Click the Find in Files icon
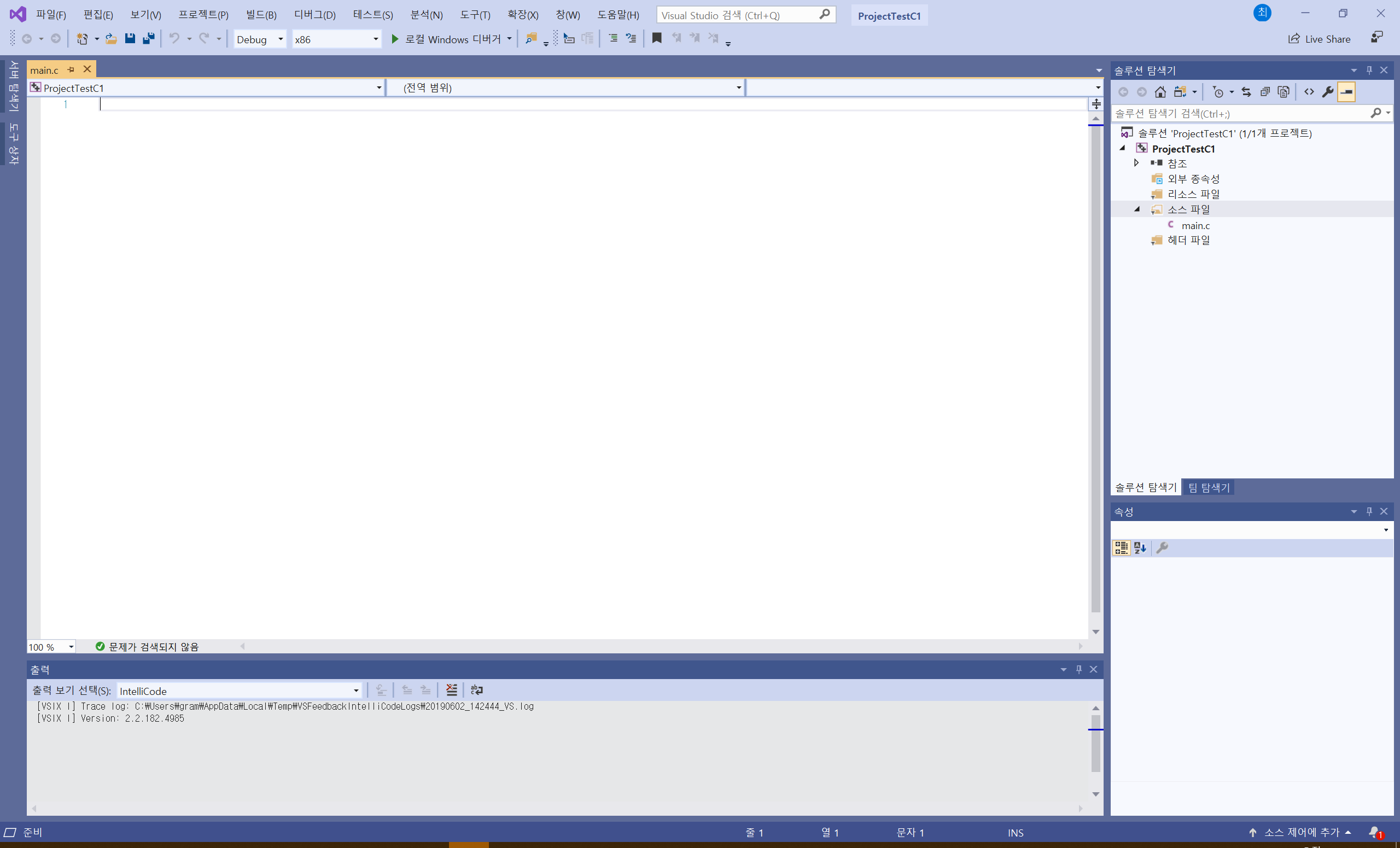 530,39
